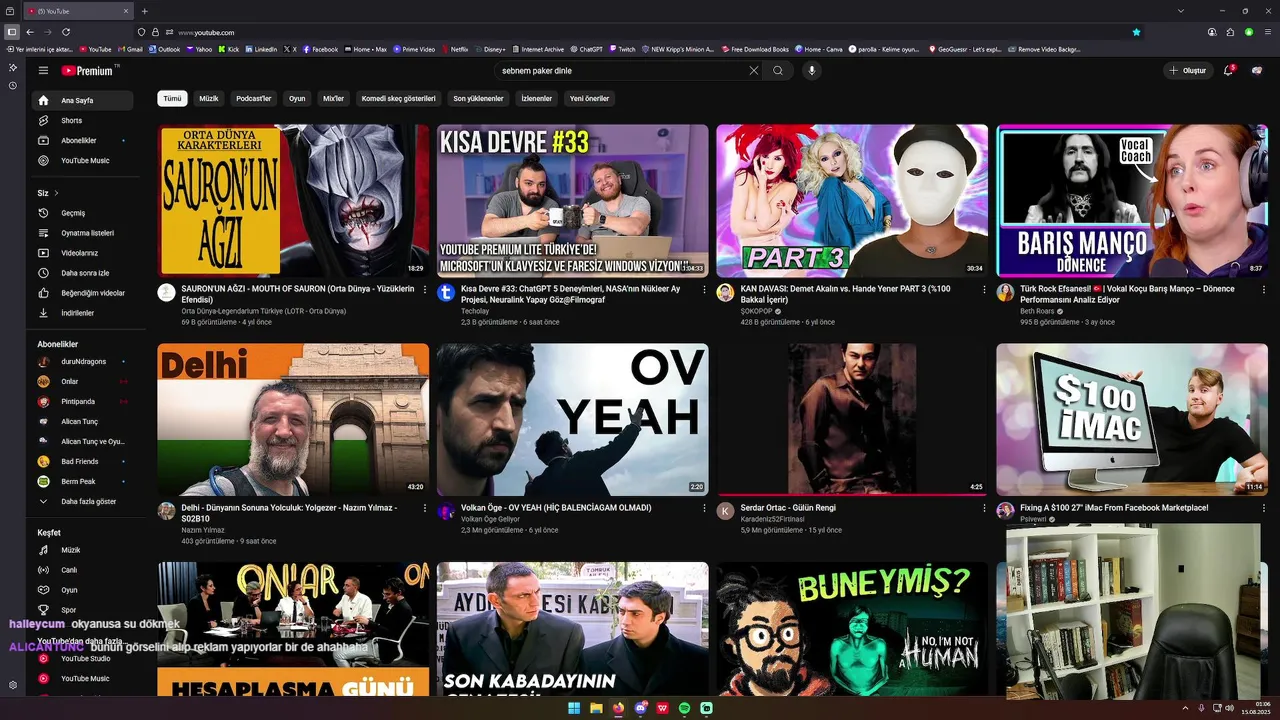
Task: Expand Daha fazla göster subscriptions
Action: pos(82,501)
